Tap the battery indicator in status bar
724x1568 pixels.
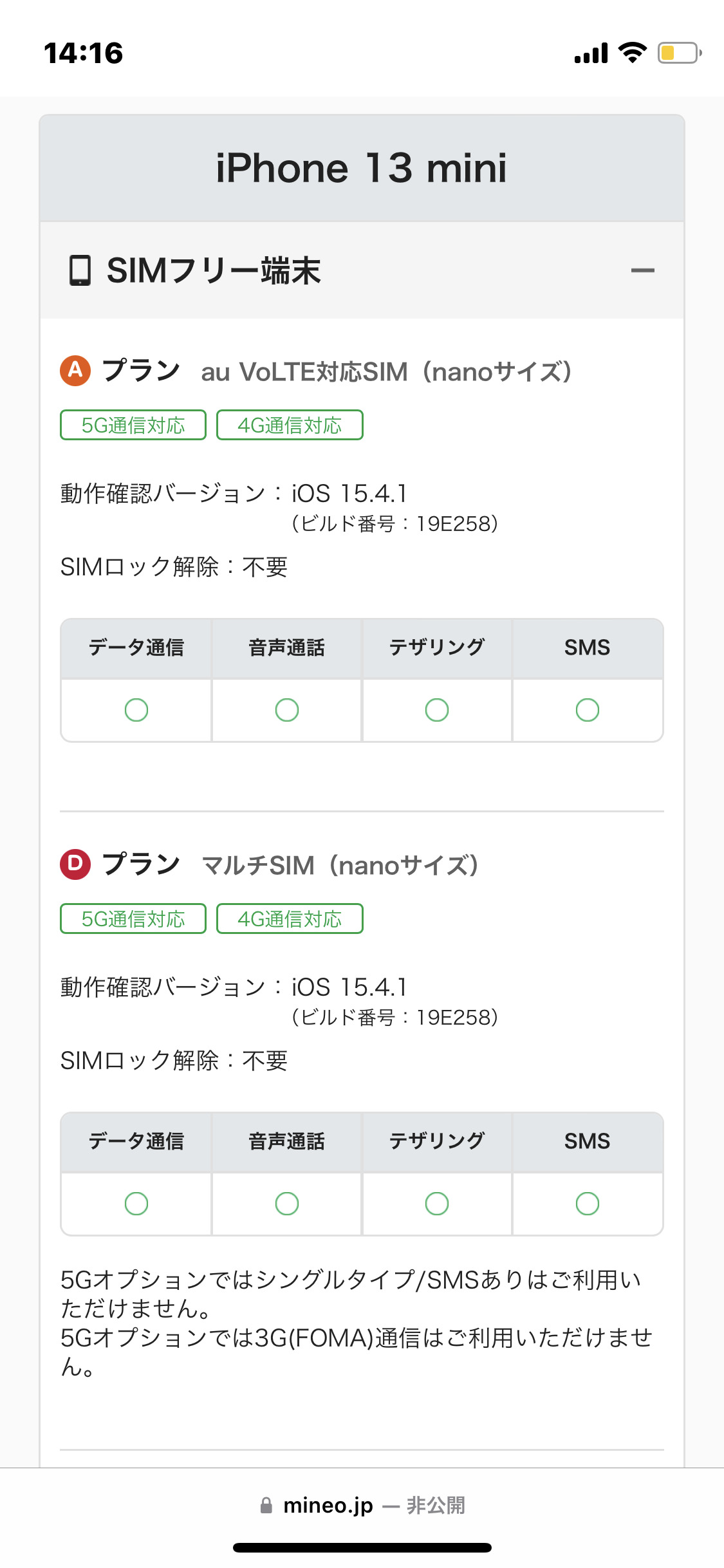[x=678, y=53]
